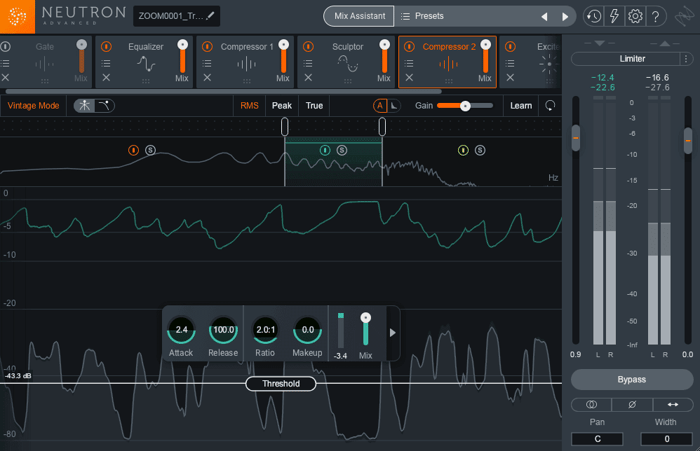Go to next preset arrow

pos(565,17)
